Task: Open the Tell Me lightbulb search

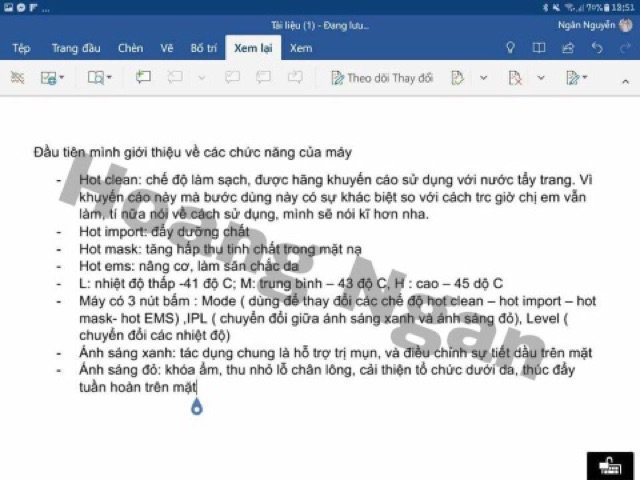Action: (510, 48)
